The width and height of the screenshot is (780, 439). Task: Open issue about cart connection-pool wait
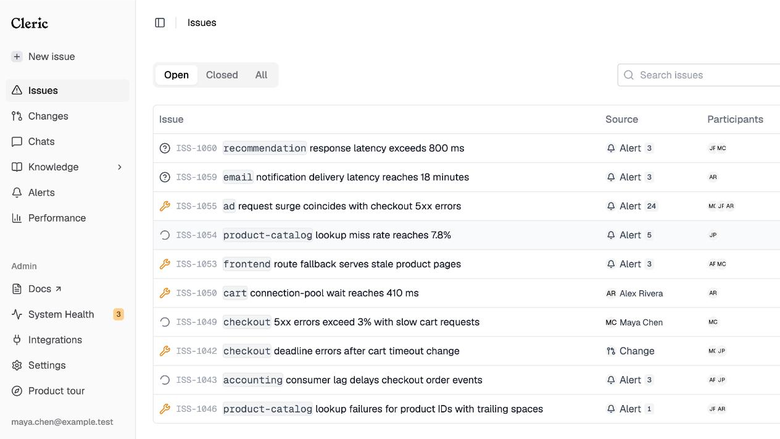tap(321, 293)
